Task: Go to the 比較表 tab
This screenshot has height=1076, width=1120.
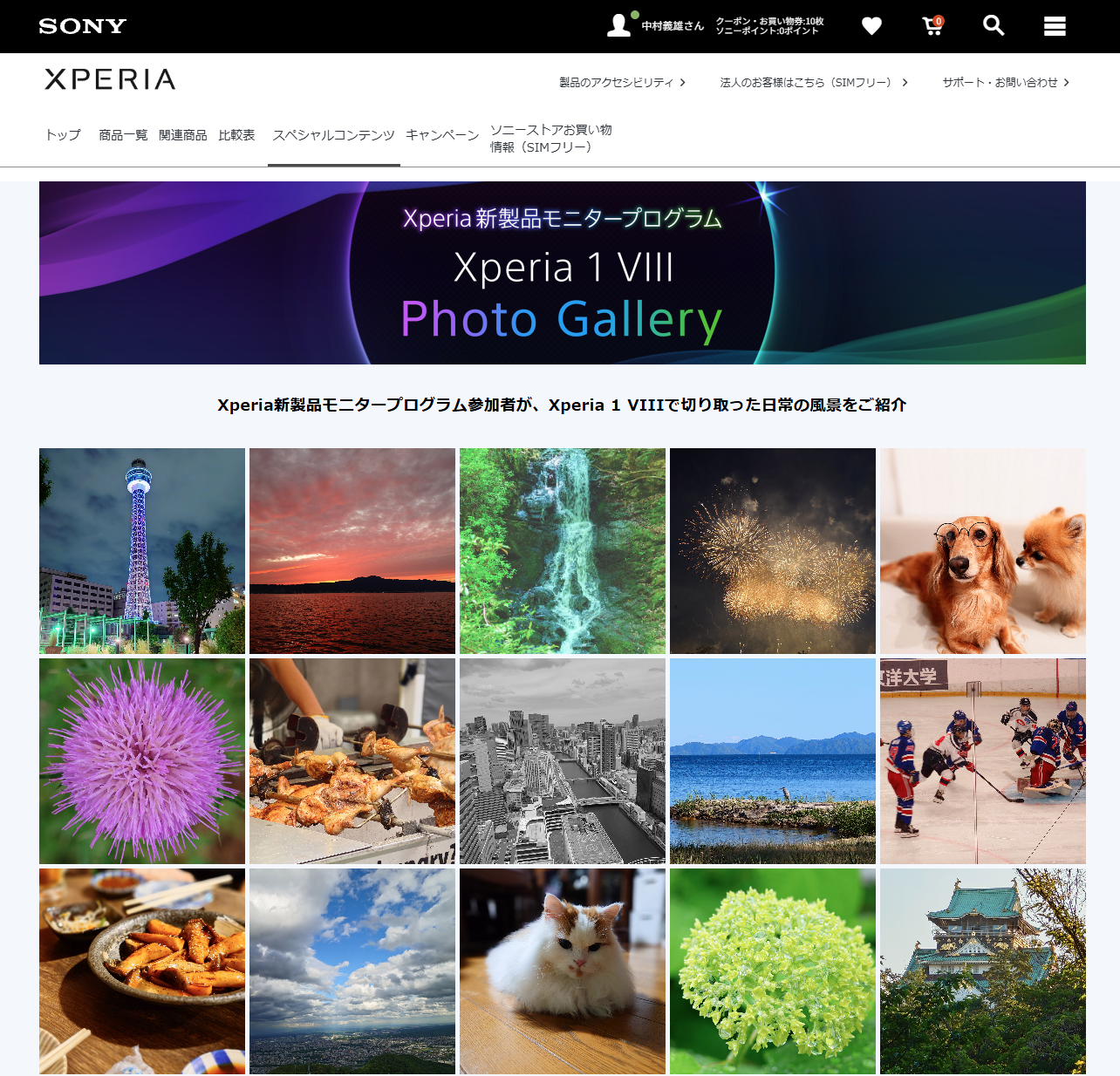Action: click(236, 135)
